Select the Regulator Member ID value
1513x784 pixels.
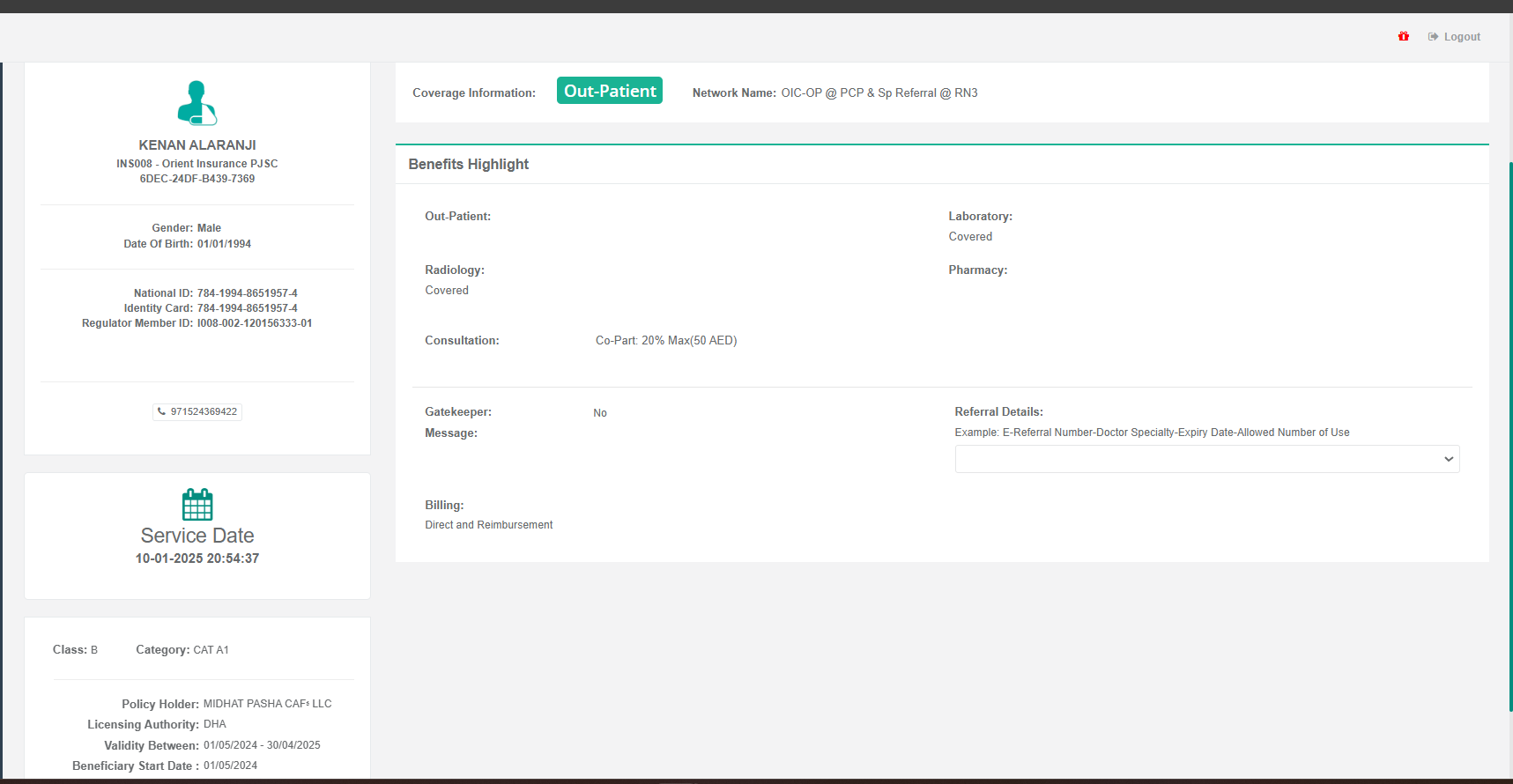coord(254,323)
